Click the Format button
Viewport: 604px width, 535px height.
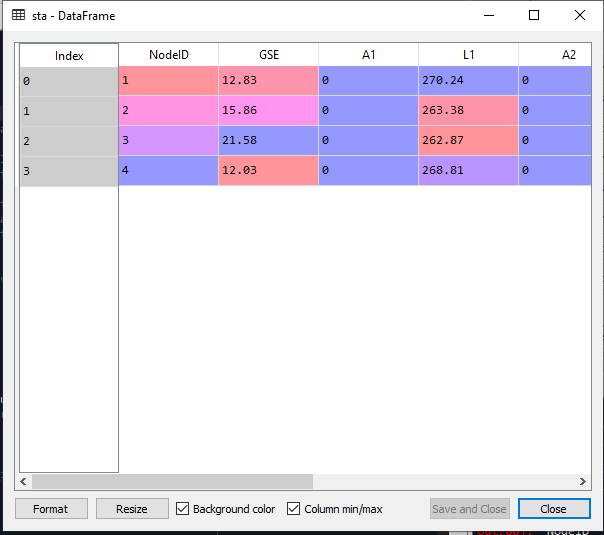click(51, 509)
